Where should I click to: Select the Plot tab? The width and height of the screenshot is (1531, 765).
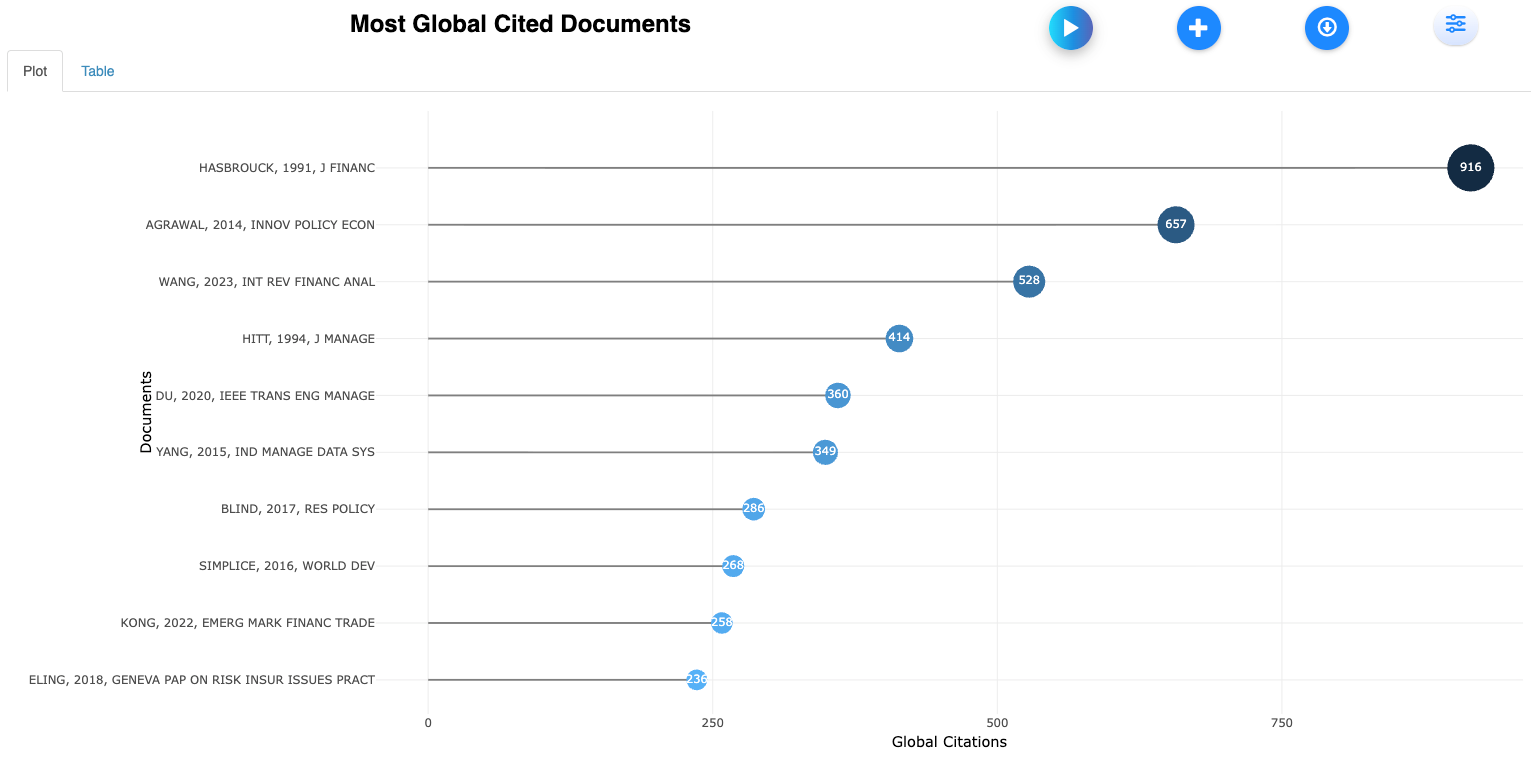click(35, 71)
